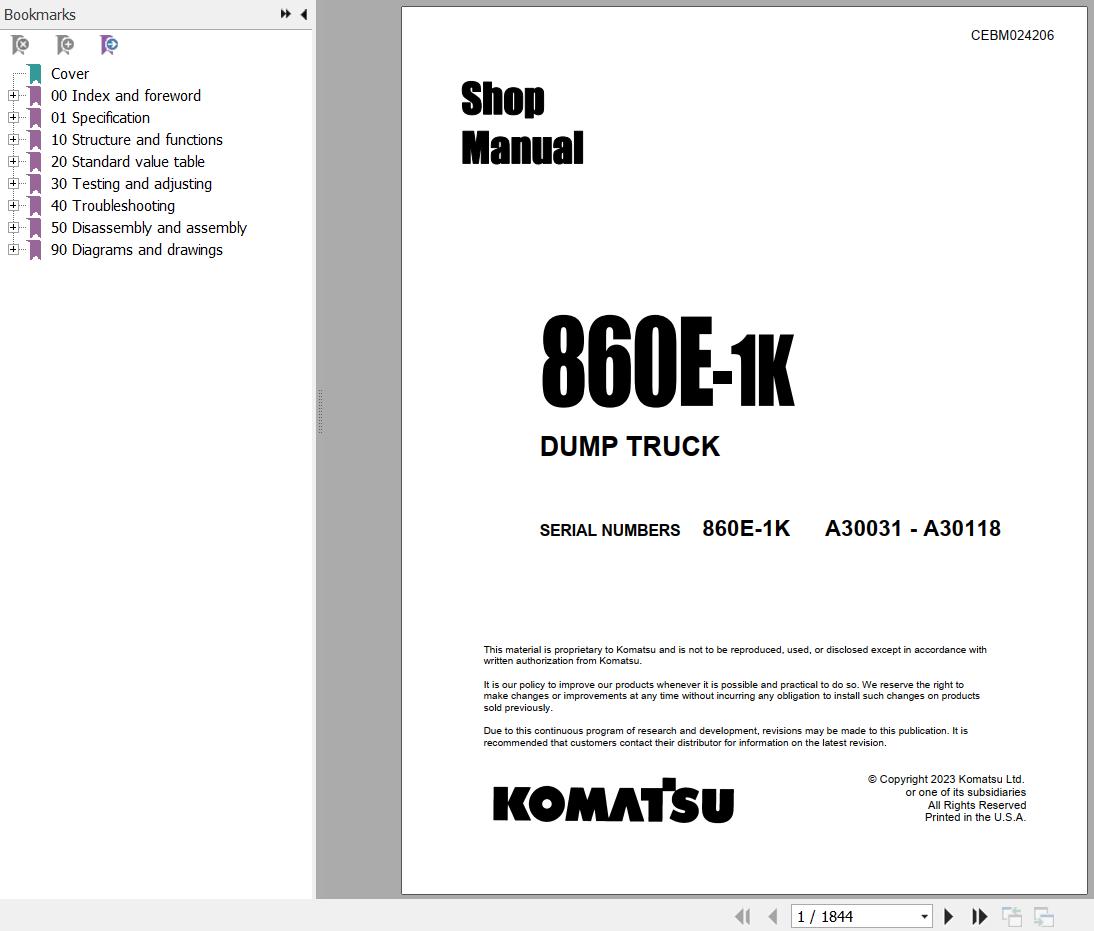Go to next page arrow

coord(948,916)
